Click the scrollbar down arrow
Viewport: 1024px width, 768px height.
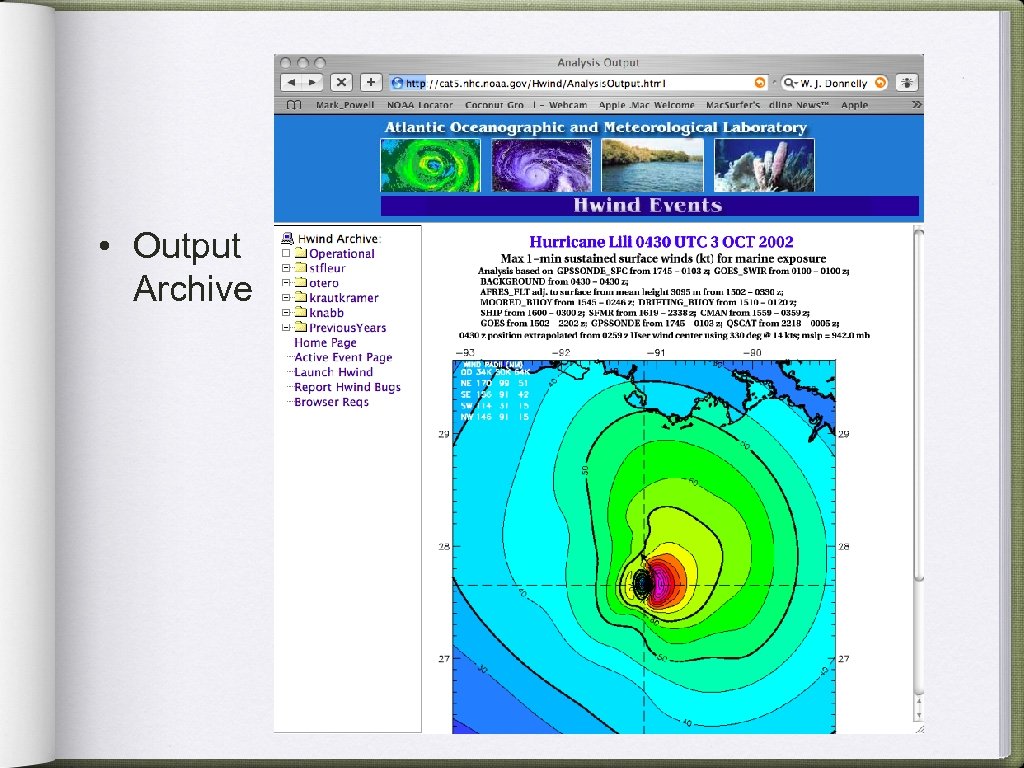click(918, 714)
